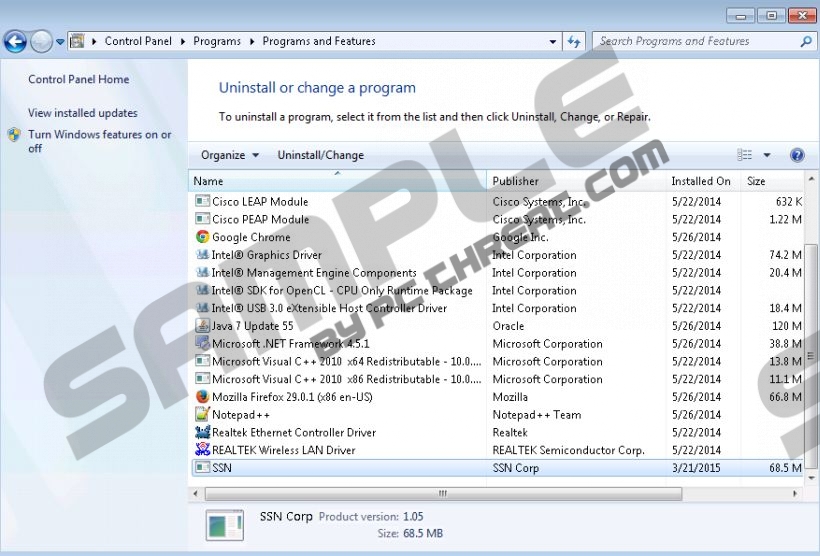Viewport: 820px width, 556px height.
Task: Click the REALTEK Wireless LAN Driver icon
Action: pos(203,450)
